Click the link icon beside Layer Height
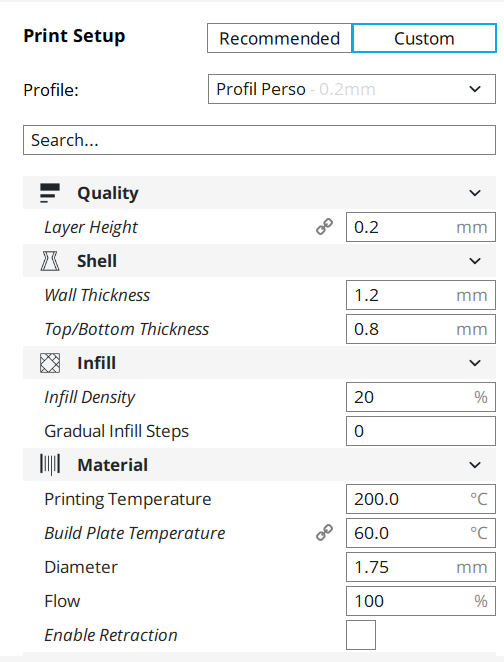 click(324, 227)
